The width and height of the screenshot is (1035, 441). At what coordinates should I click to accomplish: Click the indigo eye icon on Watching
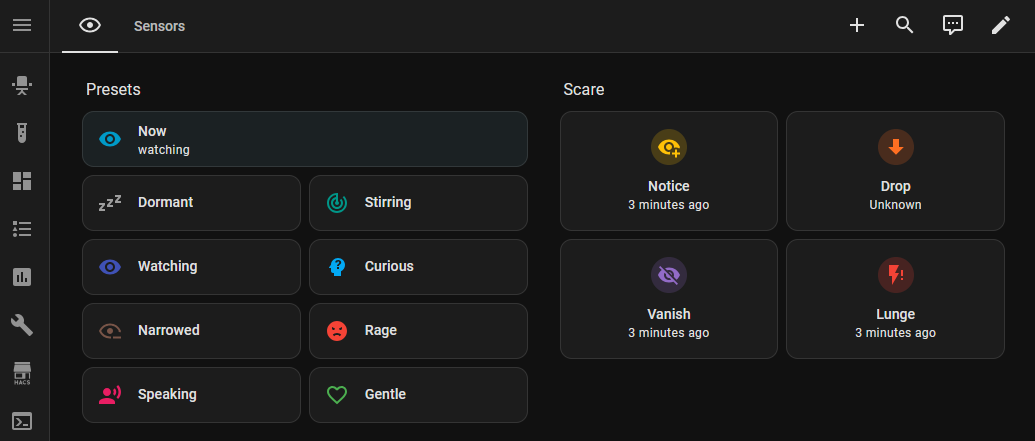110,267
